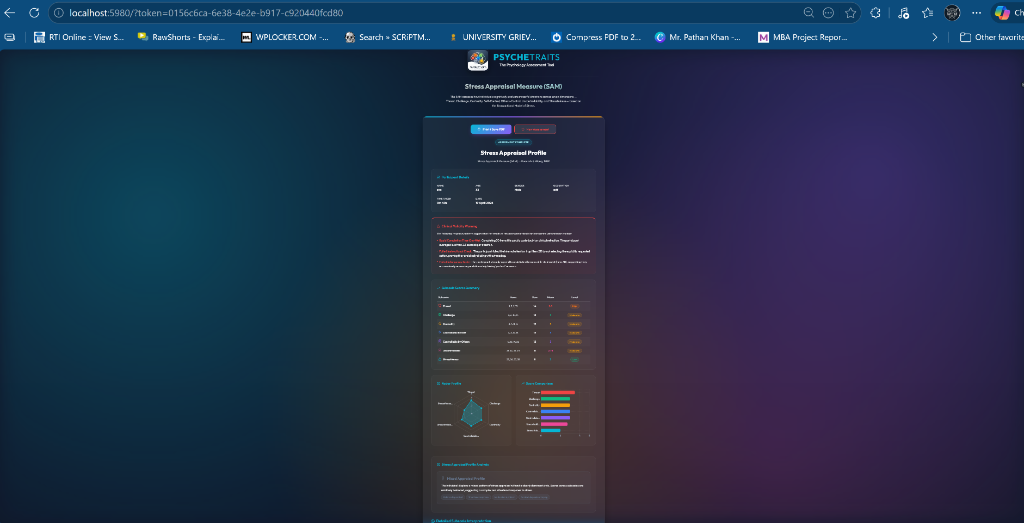Click the Stress Appraisal Profile Analysis header
This screenshot has width=1024, height=523.
tap(462, 464)
